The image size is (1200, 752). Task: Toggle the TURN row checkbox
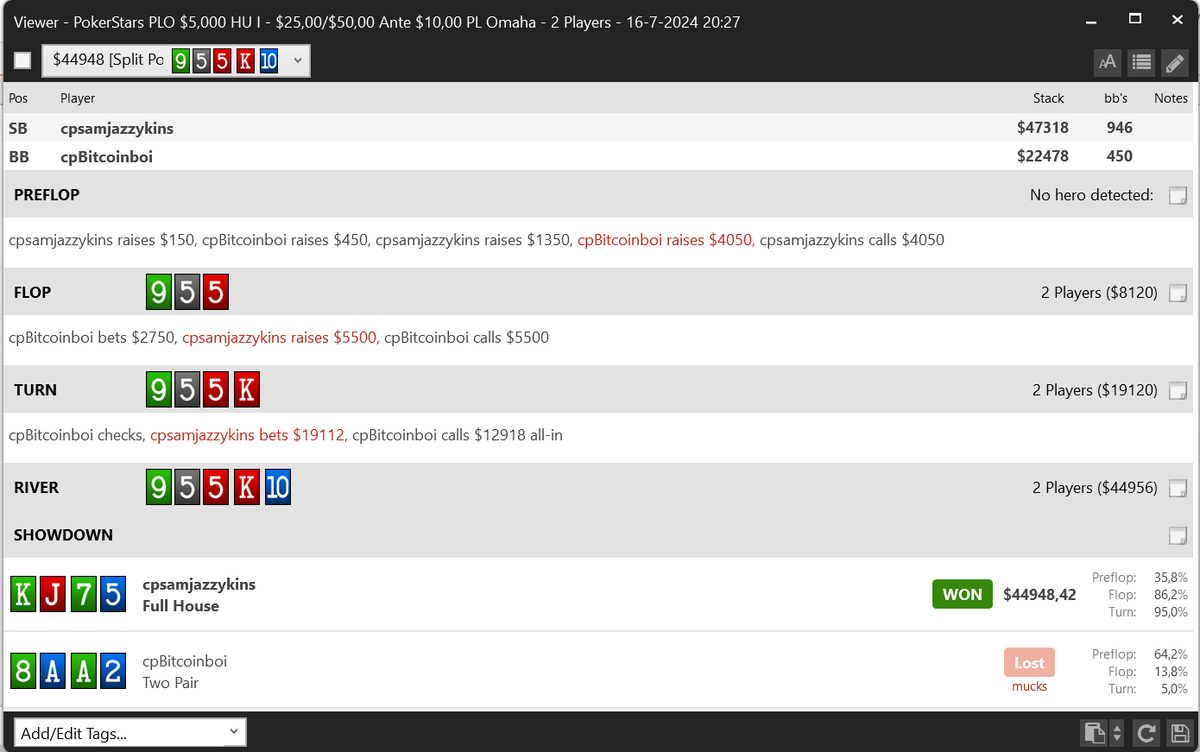[x=1178, y=390]
